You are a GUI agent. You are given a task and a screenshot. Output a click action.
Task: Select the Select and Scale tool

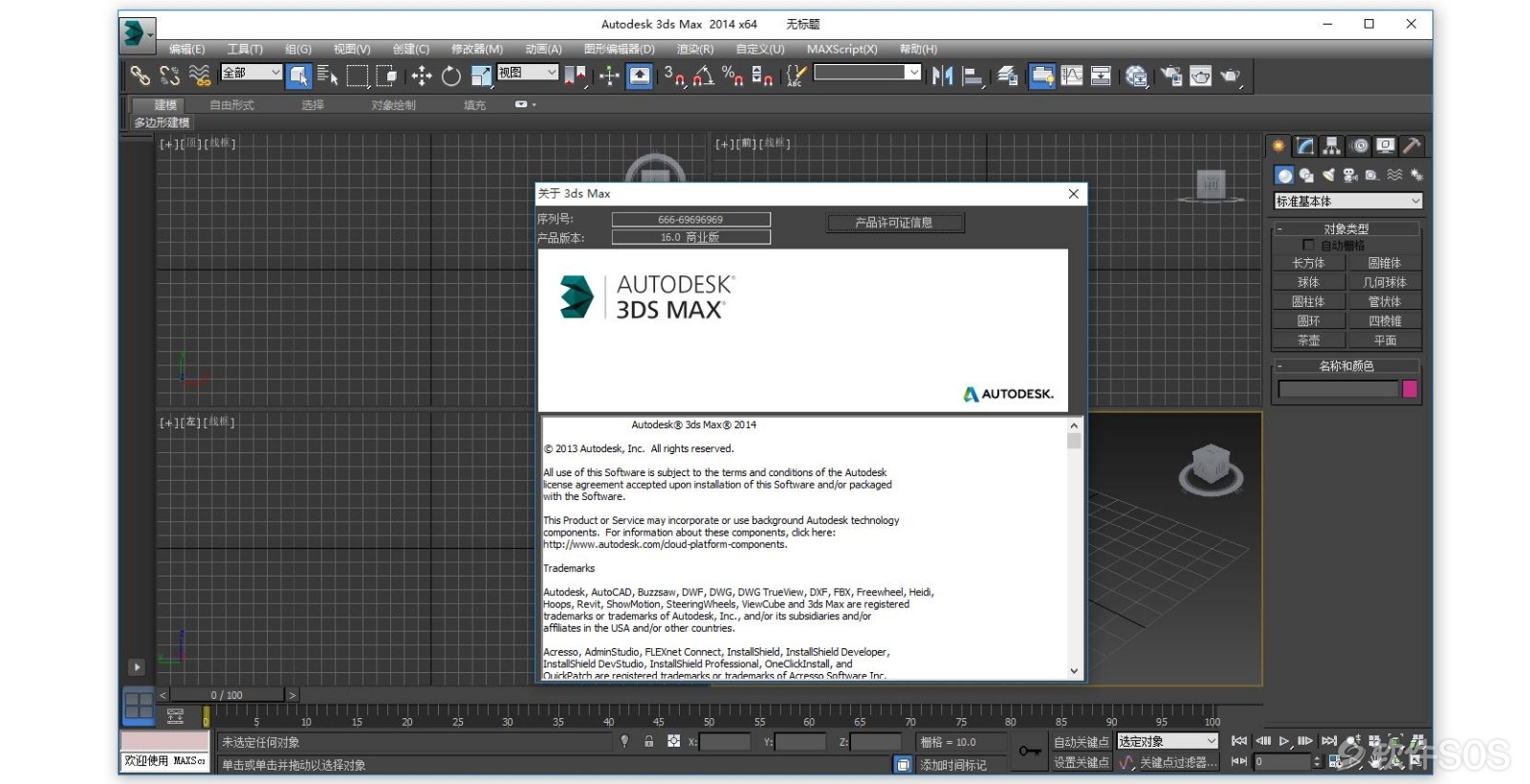(x=480, y=76)
